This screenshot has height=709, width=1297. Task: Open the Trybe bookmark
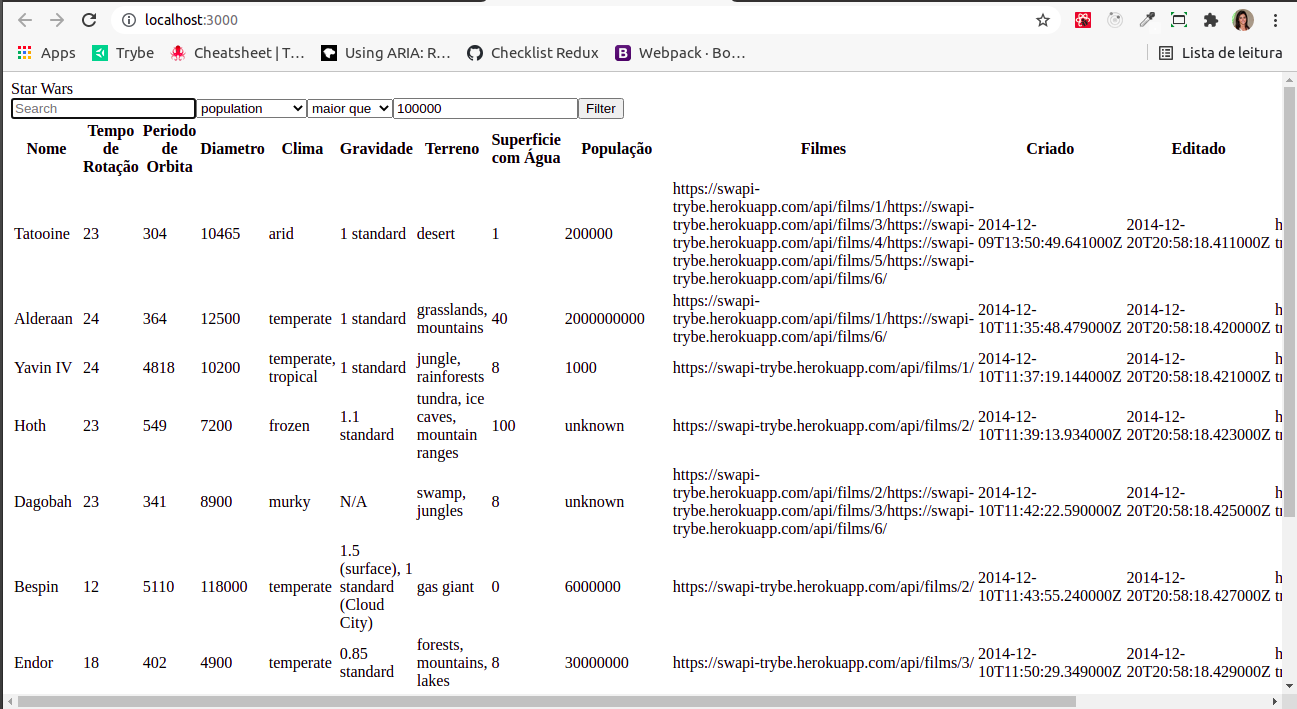point(123,53)
